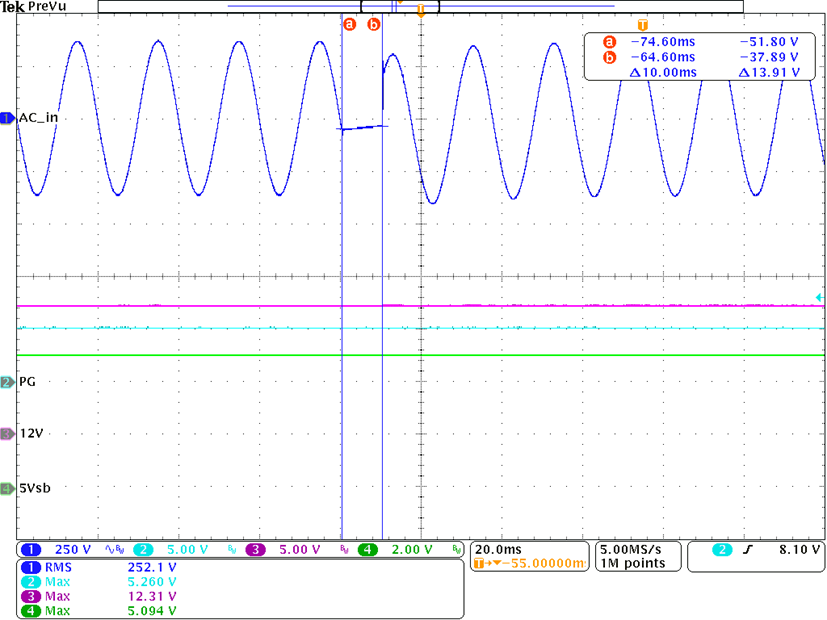
Task: Click the trigger delay value -55.00000ms
Action: coord(534,564)
